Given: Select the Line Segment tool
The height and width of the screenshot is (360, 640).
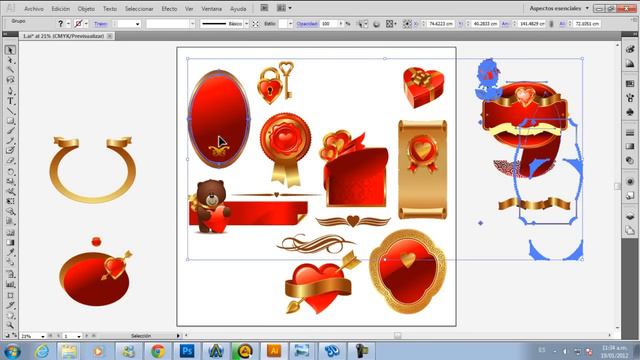Looking at the screenshot, I should pos(10,111).
